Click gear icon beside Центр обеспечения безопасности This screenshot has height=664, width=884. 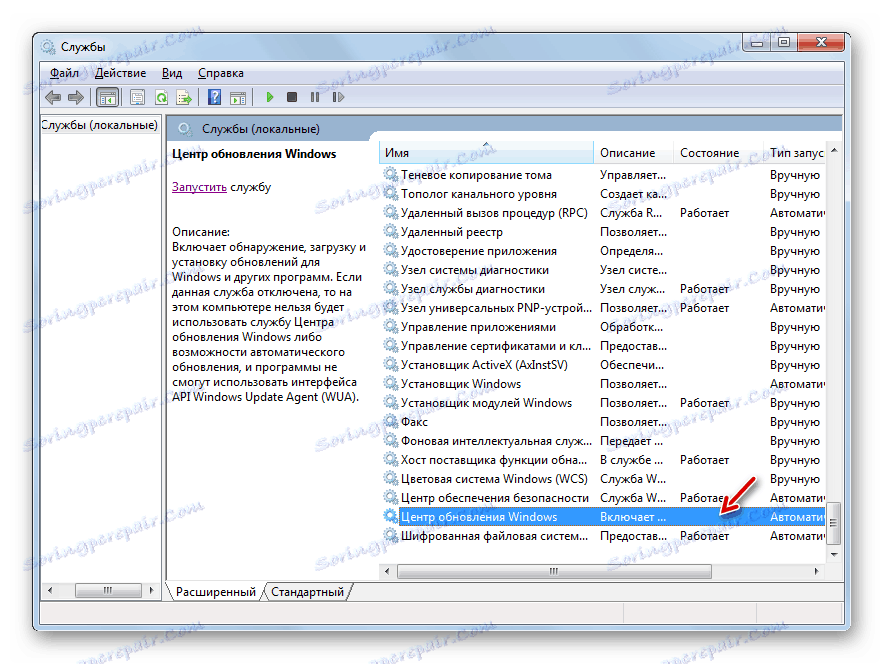tap(391, 497)
